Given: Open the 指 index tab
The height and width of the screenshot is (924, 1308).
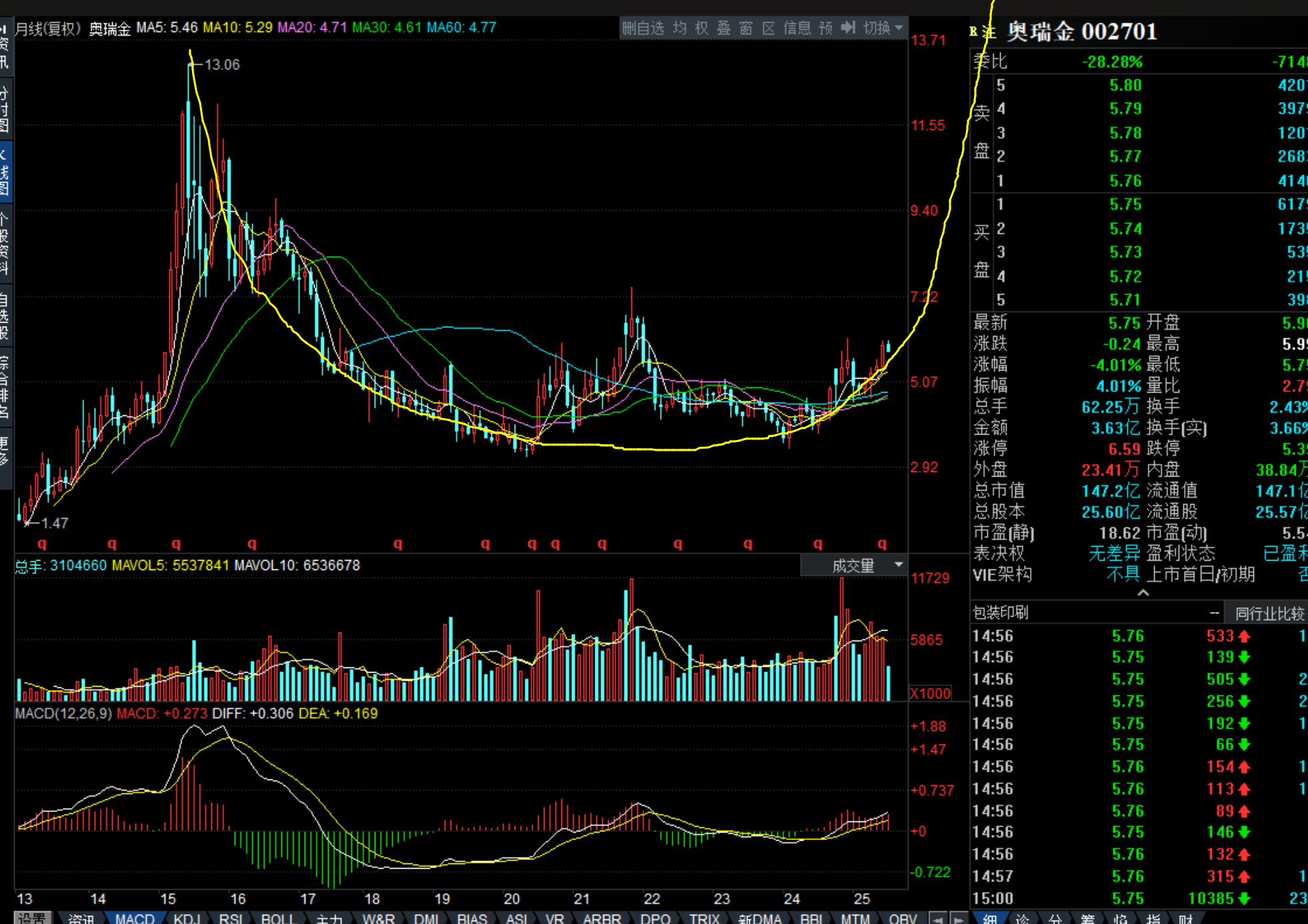Looking at the screenshot, I should tap(1153, 919).
